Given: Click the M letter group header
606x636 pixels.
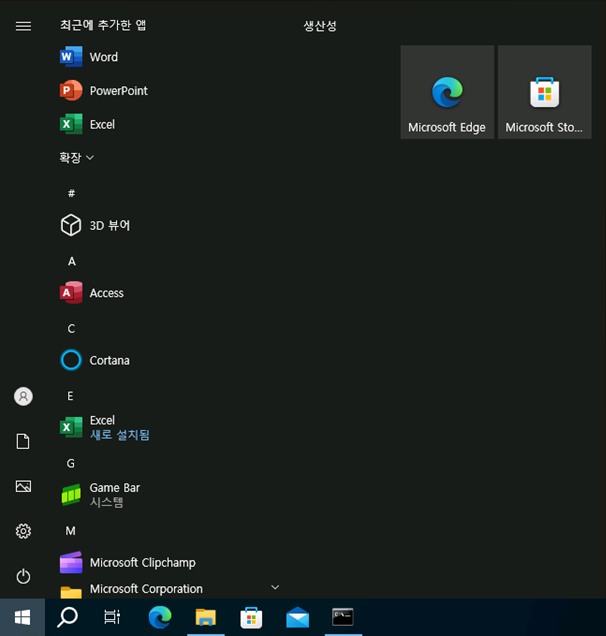Looking at the screenshot, I should click(71, 531).
